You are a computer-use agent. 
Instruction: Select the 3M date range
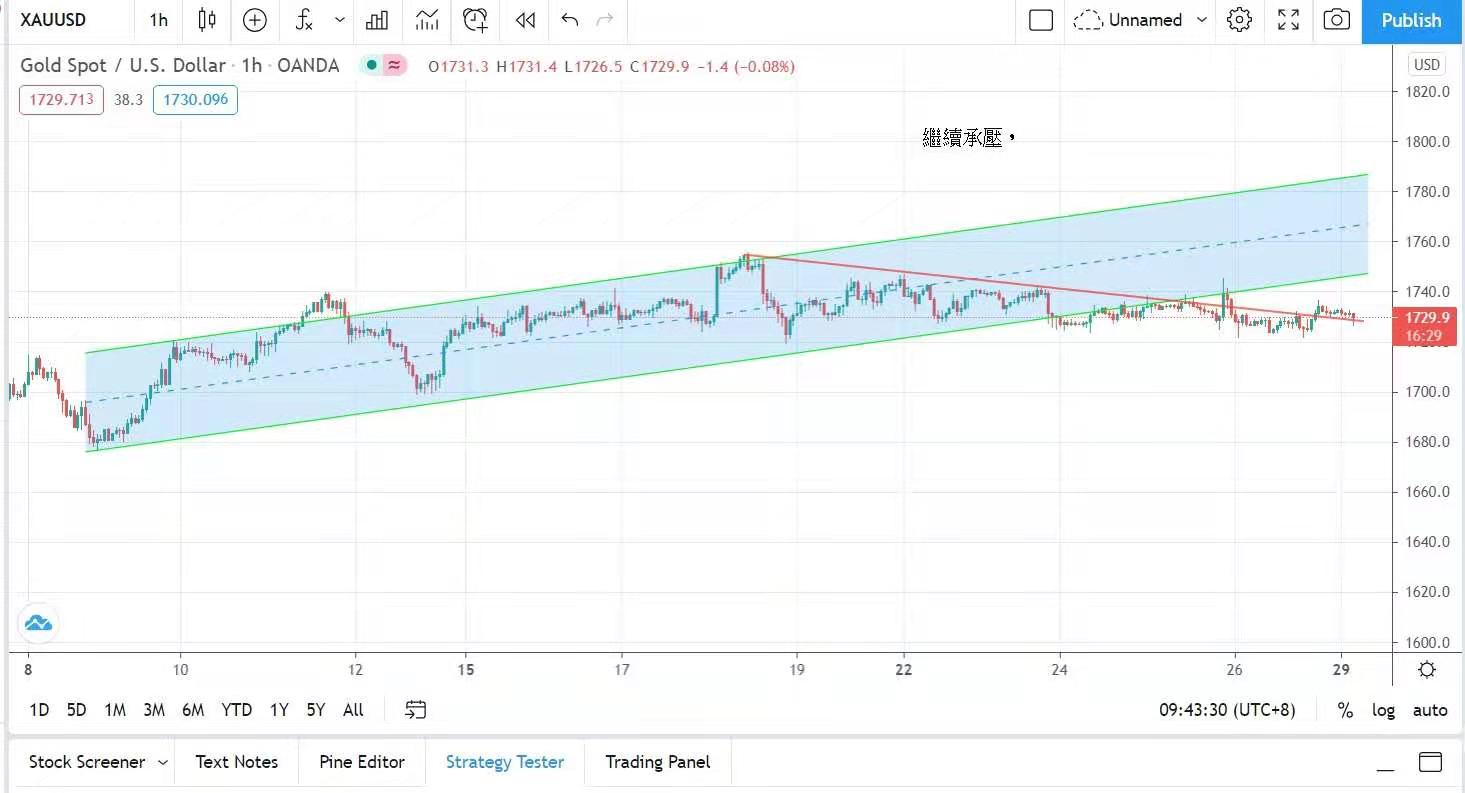point(153,710)
